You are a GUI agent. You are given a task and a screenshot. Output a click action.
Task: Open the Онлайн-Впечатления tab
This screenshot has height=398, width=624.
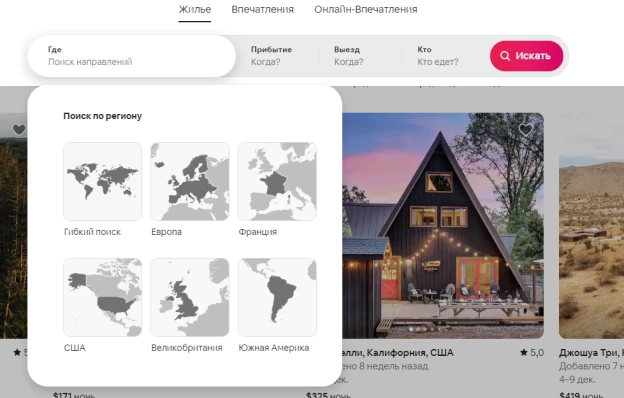[366, 10]
